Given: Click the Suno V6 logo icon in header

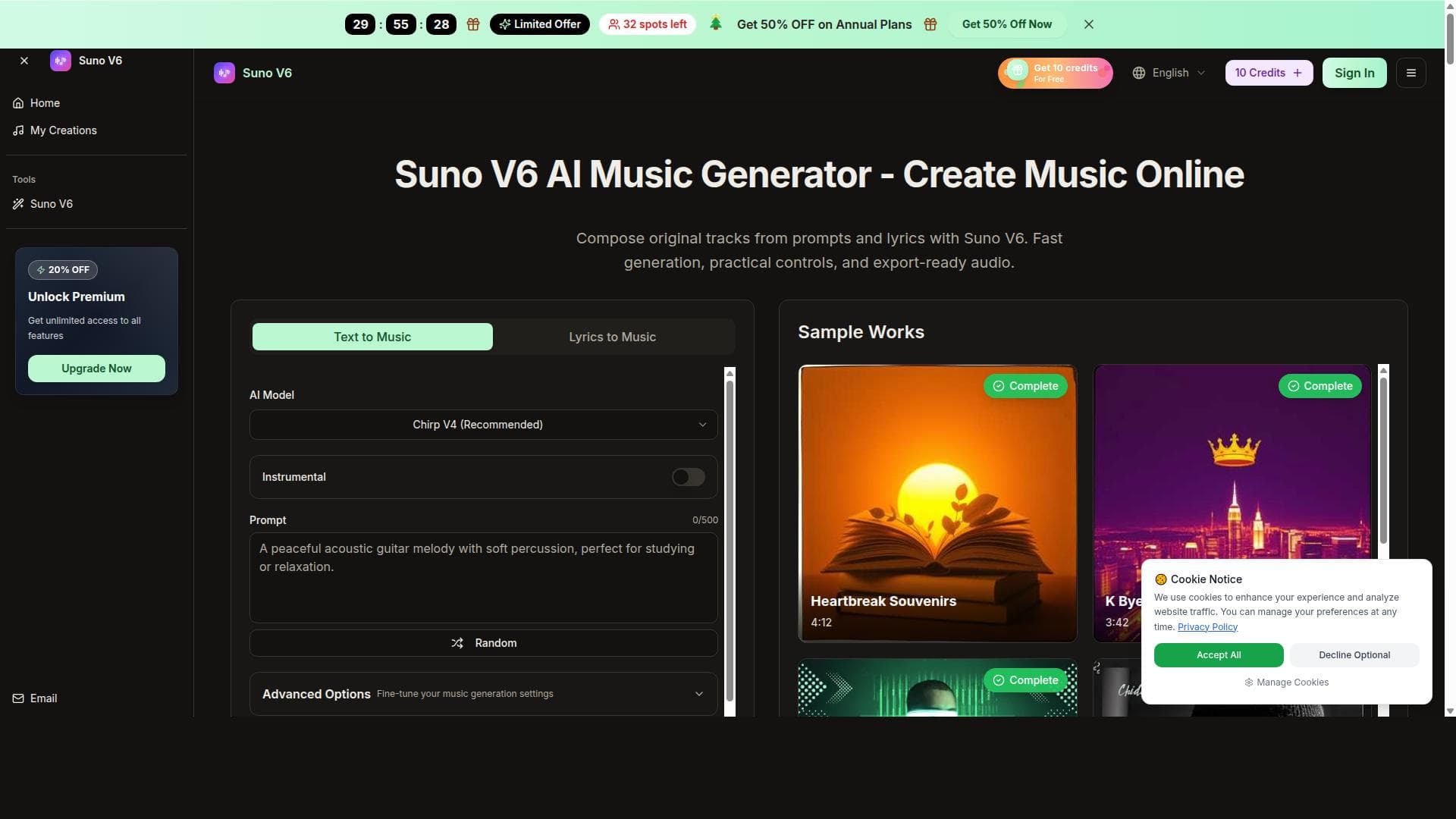Looking at the screenshot, I should pos(224,73).
